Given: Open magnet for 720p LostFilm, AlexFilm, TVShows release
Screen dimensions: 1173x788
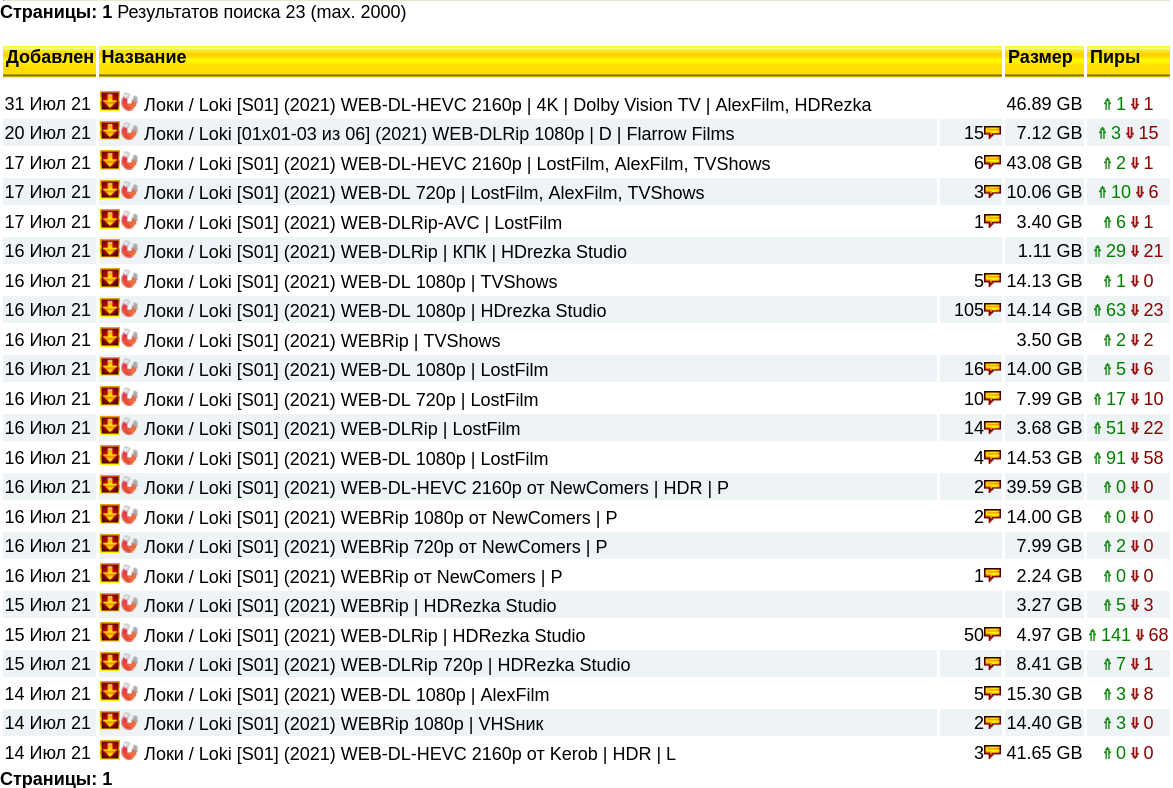Looking at the screenshot, I should pos(129,191).
